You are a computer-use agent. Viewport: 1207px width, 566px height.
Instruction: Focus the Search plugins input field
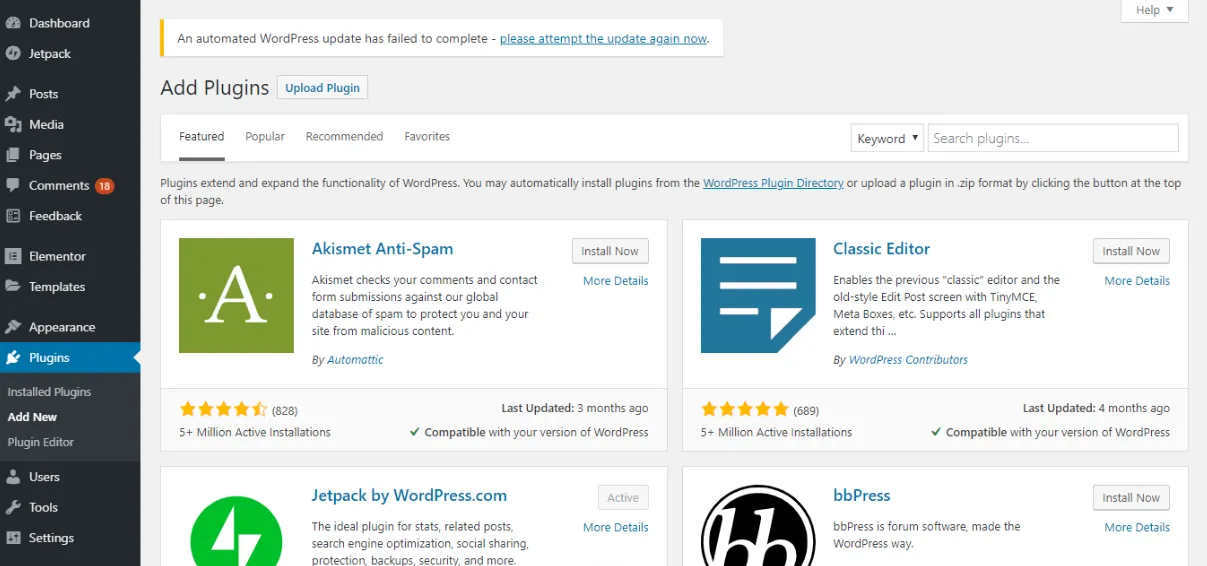[x=1053, y=138]
